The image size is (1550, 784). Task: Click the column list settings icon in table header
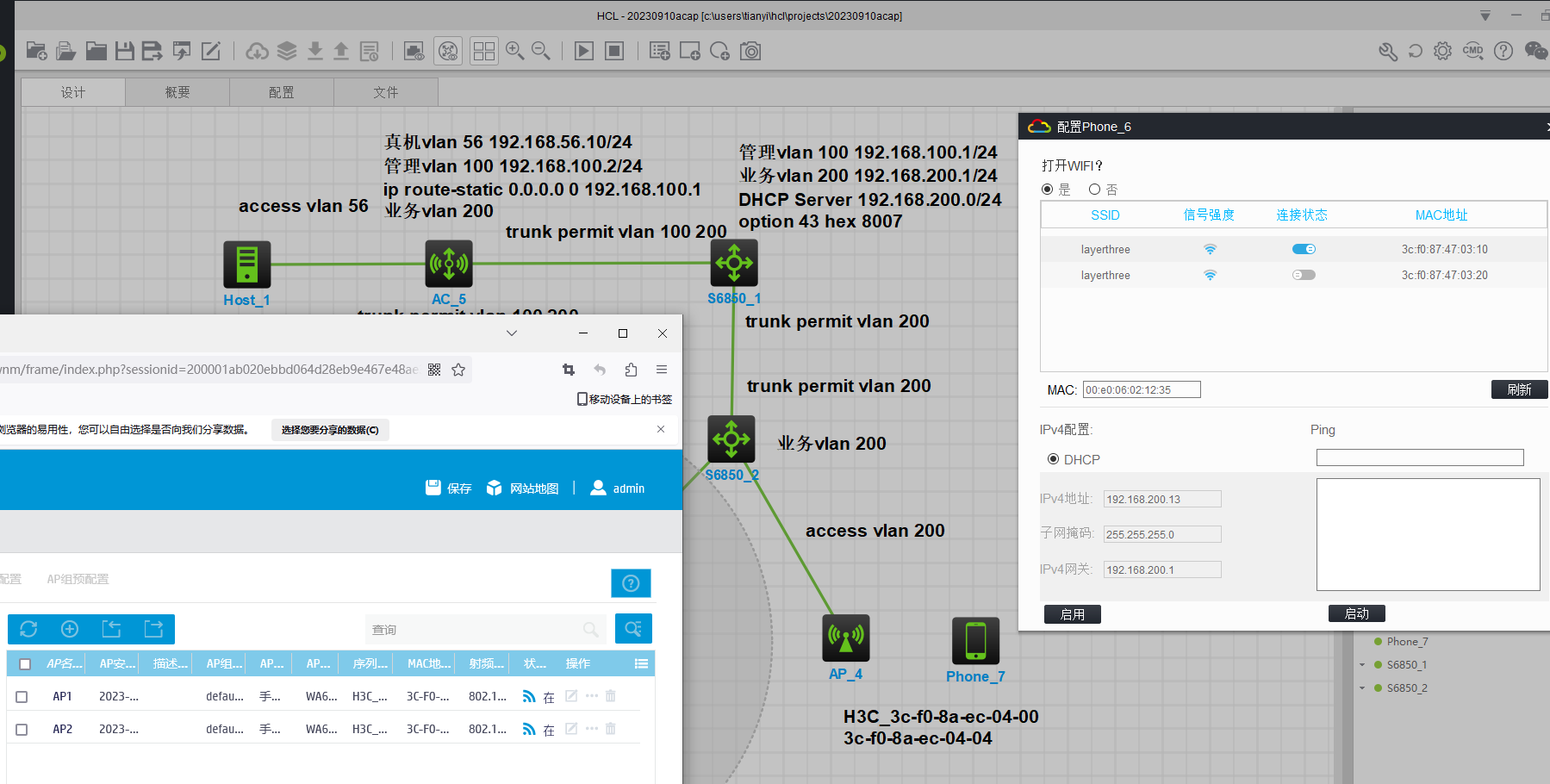641,663
